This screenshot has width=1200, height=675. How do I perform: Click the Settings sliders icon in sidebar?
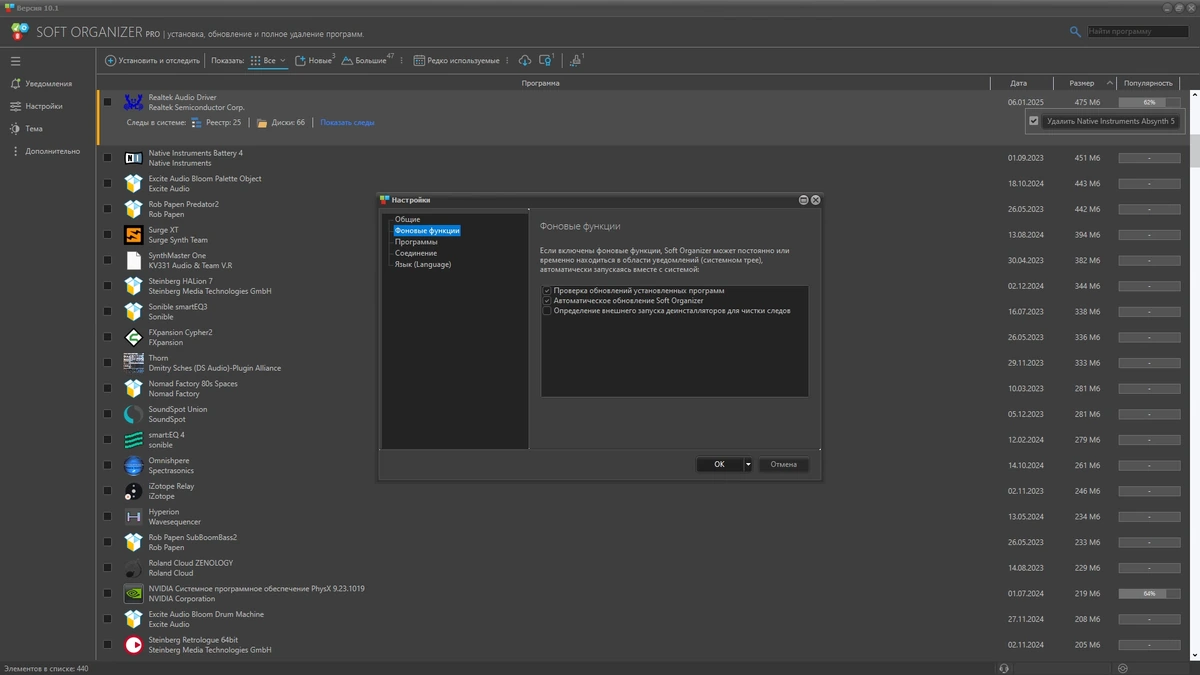pos(15,106)
